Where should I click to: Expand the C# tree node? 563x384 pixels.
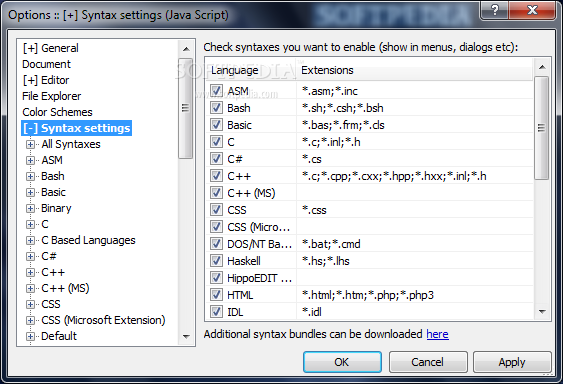pyautogui.click(x=31, y=256)
